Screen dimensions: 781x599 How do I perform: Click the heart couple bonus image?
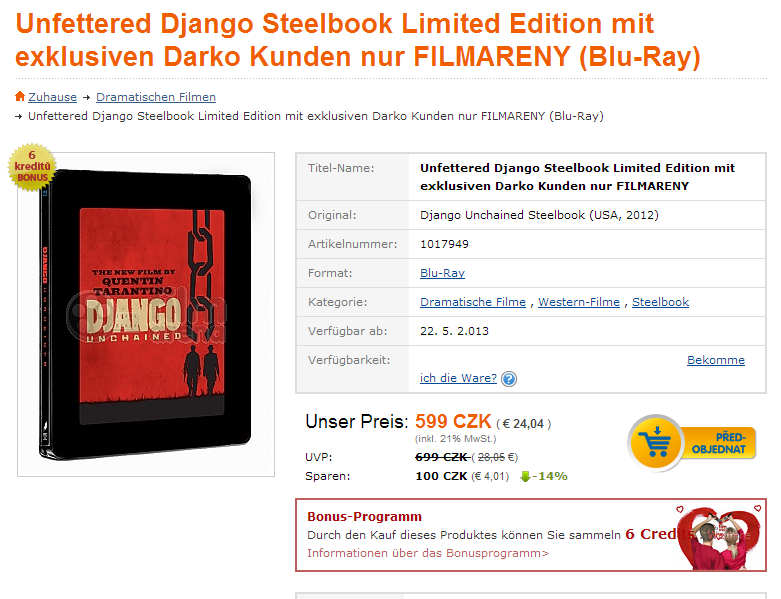pyautogui.click(x=719, y=538)
